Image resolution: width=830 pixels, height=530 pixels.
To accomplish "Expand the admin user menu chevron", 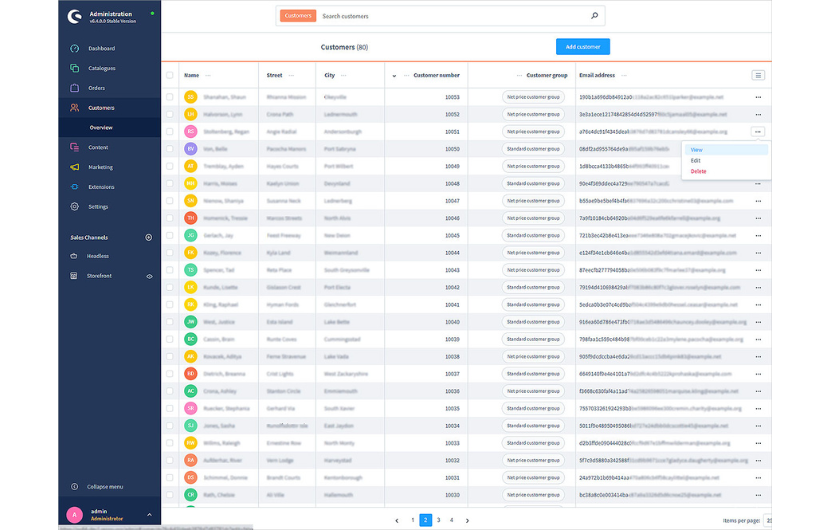I will pos(149,514).
